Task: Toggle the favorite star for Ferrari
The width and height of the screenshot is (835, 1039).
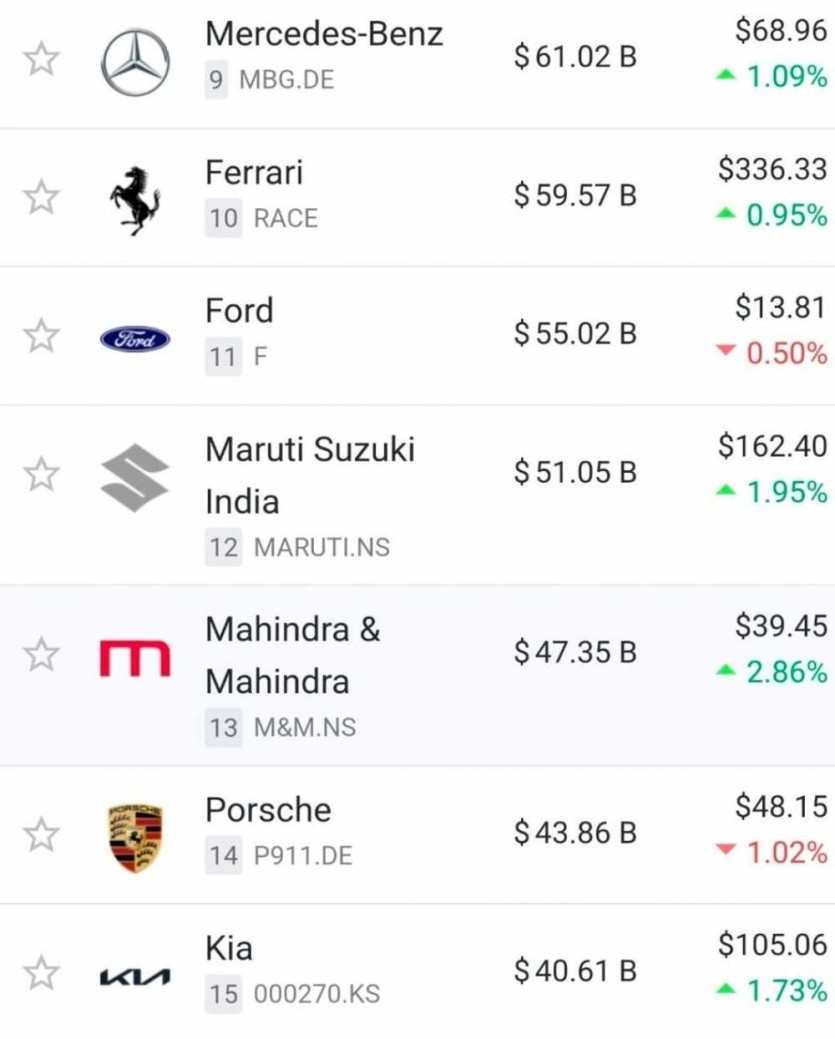Action: [41, 197]
